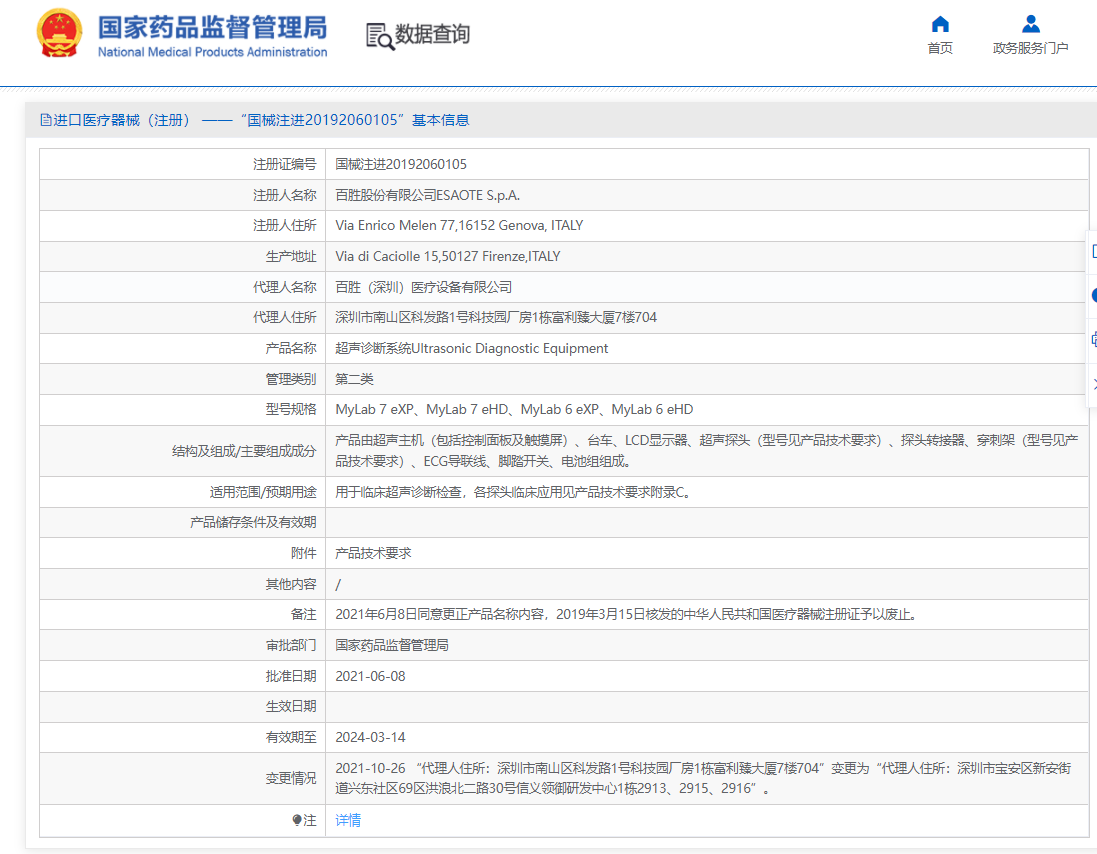The image size is (1097, 854).
Task: Select value 国械注进20192060105 in the table
Action: click(401, 164)
